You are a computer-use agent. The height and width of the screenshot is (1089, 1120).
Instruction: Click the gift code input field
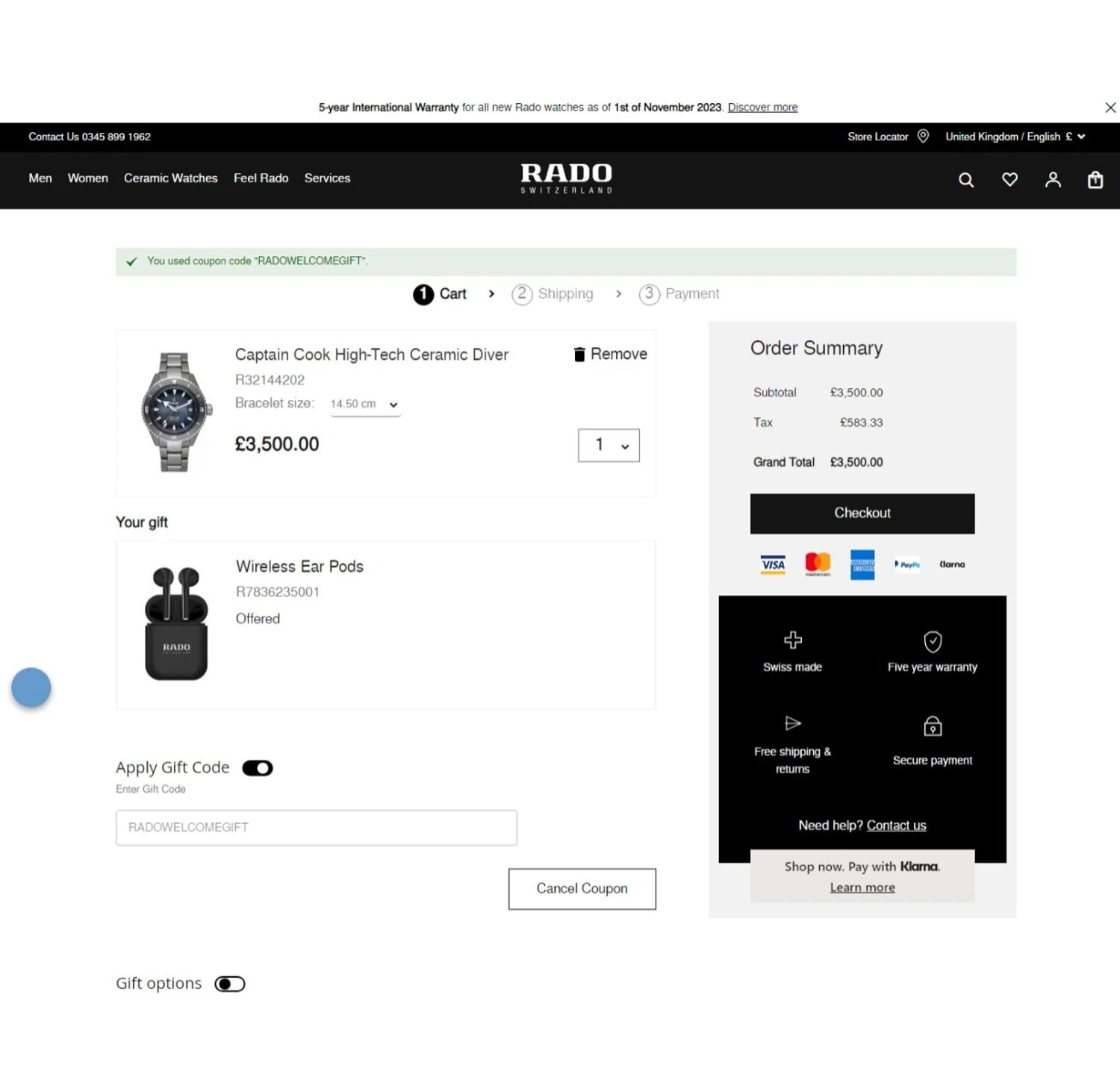pos(317,828)
